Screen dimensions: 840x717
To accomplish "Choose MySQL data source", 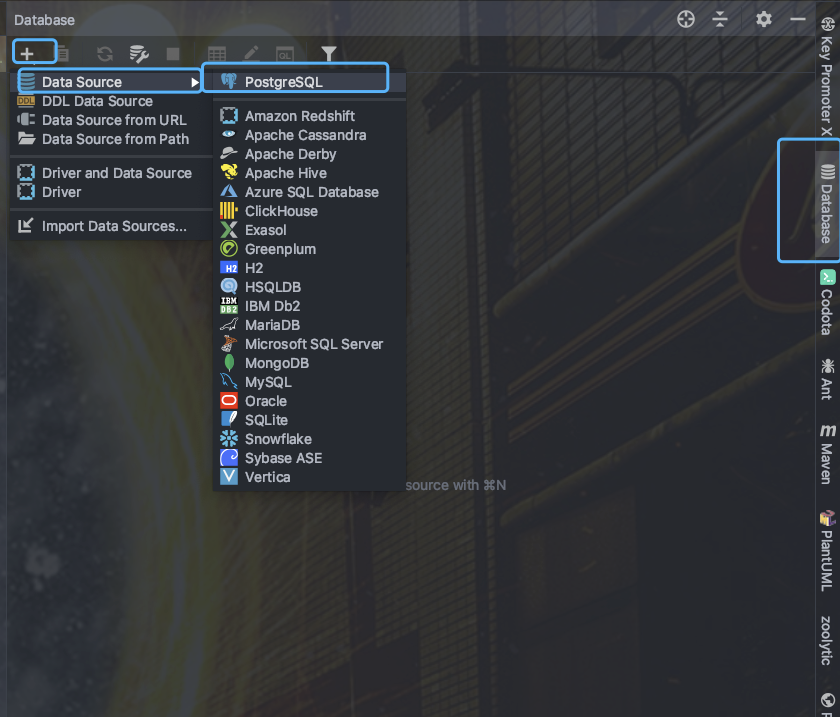I will 310,382.
